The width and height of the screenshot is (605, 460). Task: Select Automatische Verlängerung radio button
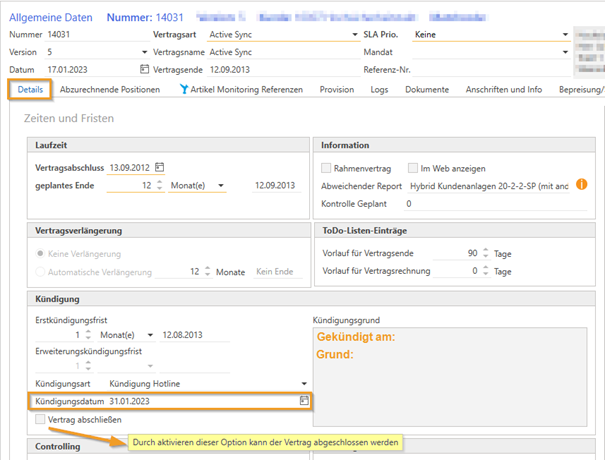coord(41,272)
